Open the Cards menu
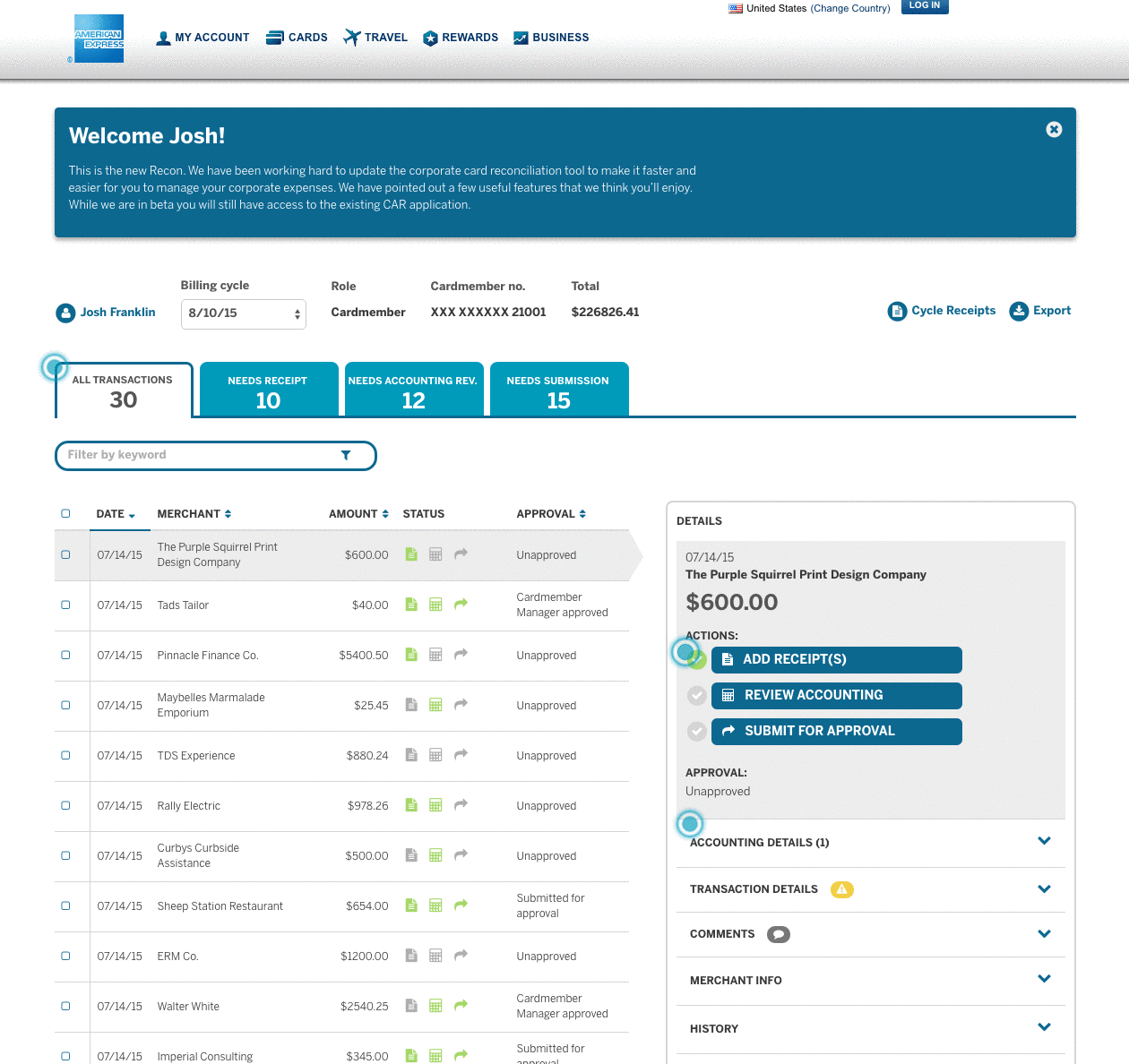 [x=297, y=38]
